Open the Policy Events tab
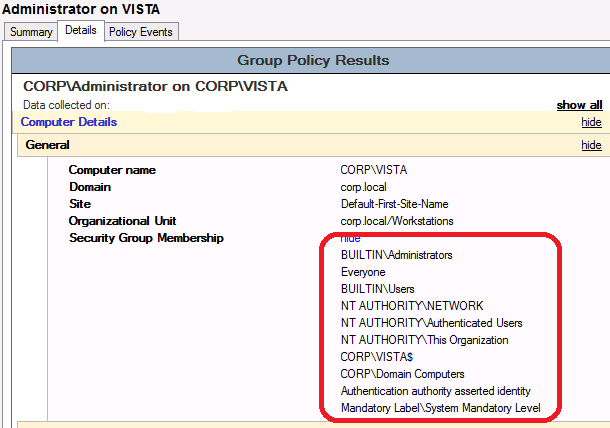 pos(140,32)
